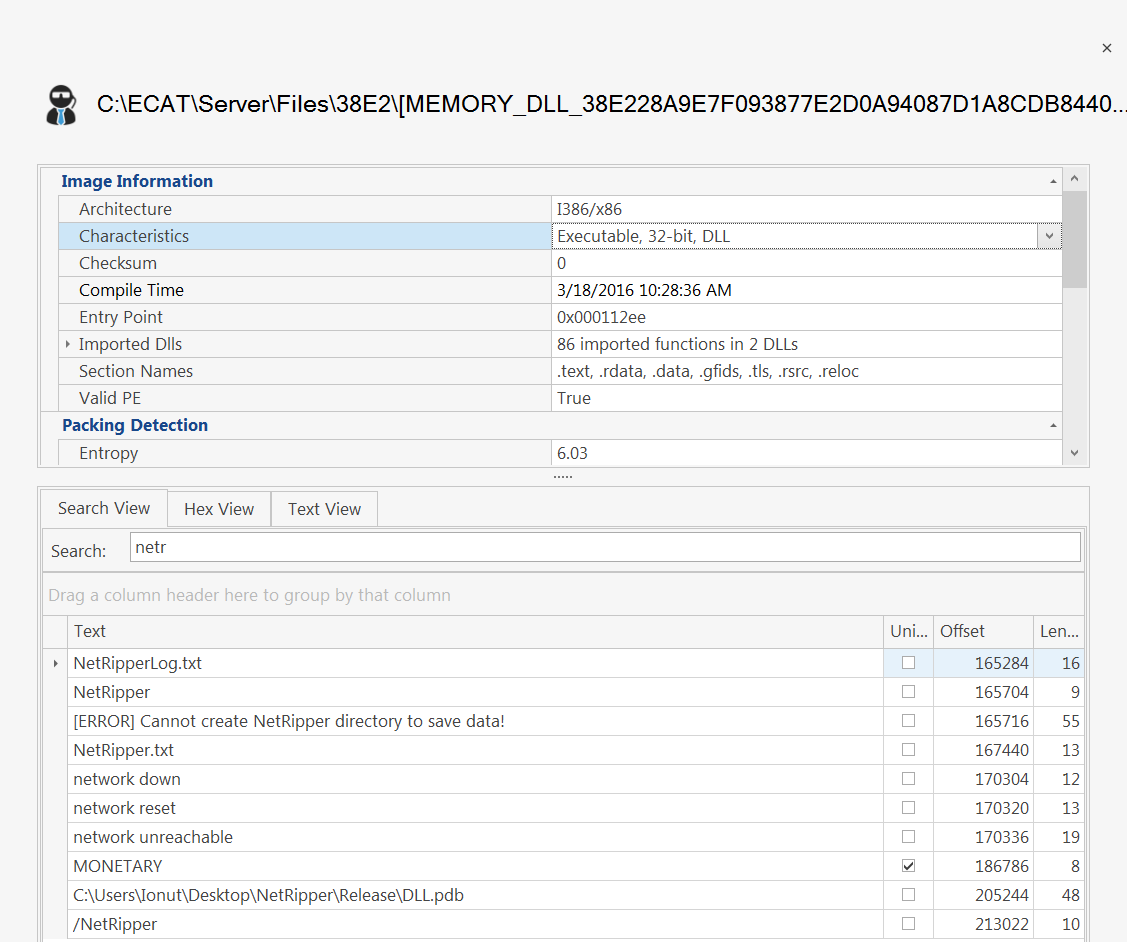Collapse the Packing Detection section
The width and height of the screenshot is (1127, 942).
pos(1053,426)
